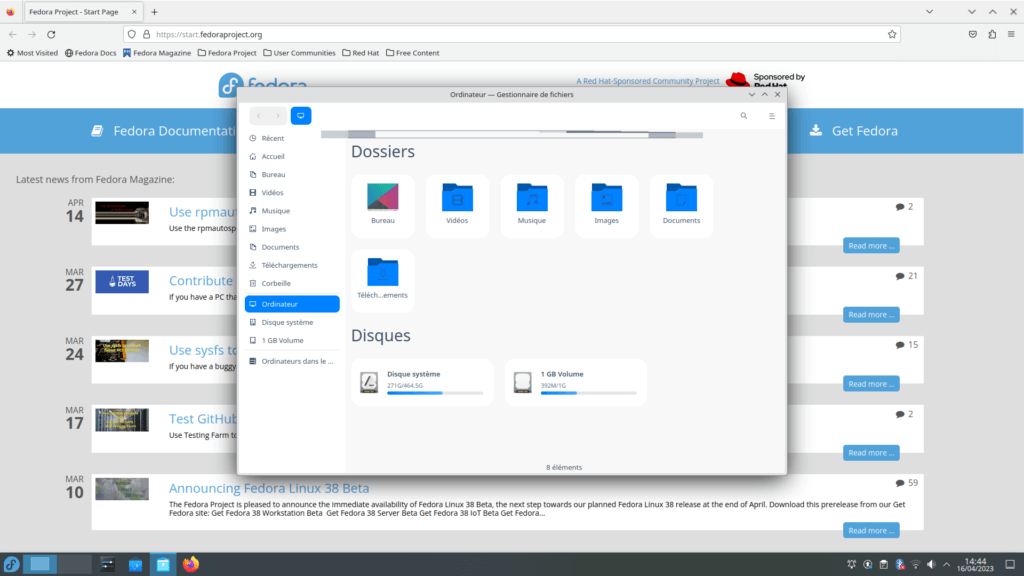Click the Firefox address bar

tap(511, 35)
